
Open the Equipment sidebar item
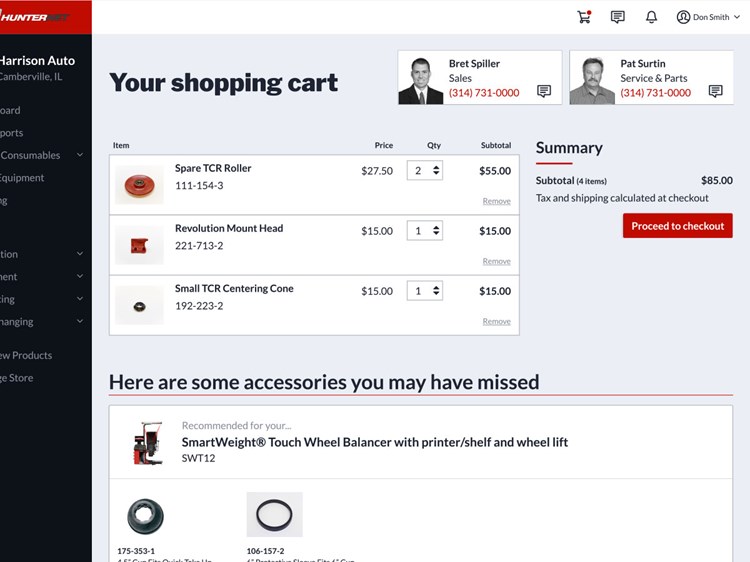(x=22, y=178)
